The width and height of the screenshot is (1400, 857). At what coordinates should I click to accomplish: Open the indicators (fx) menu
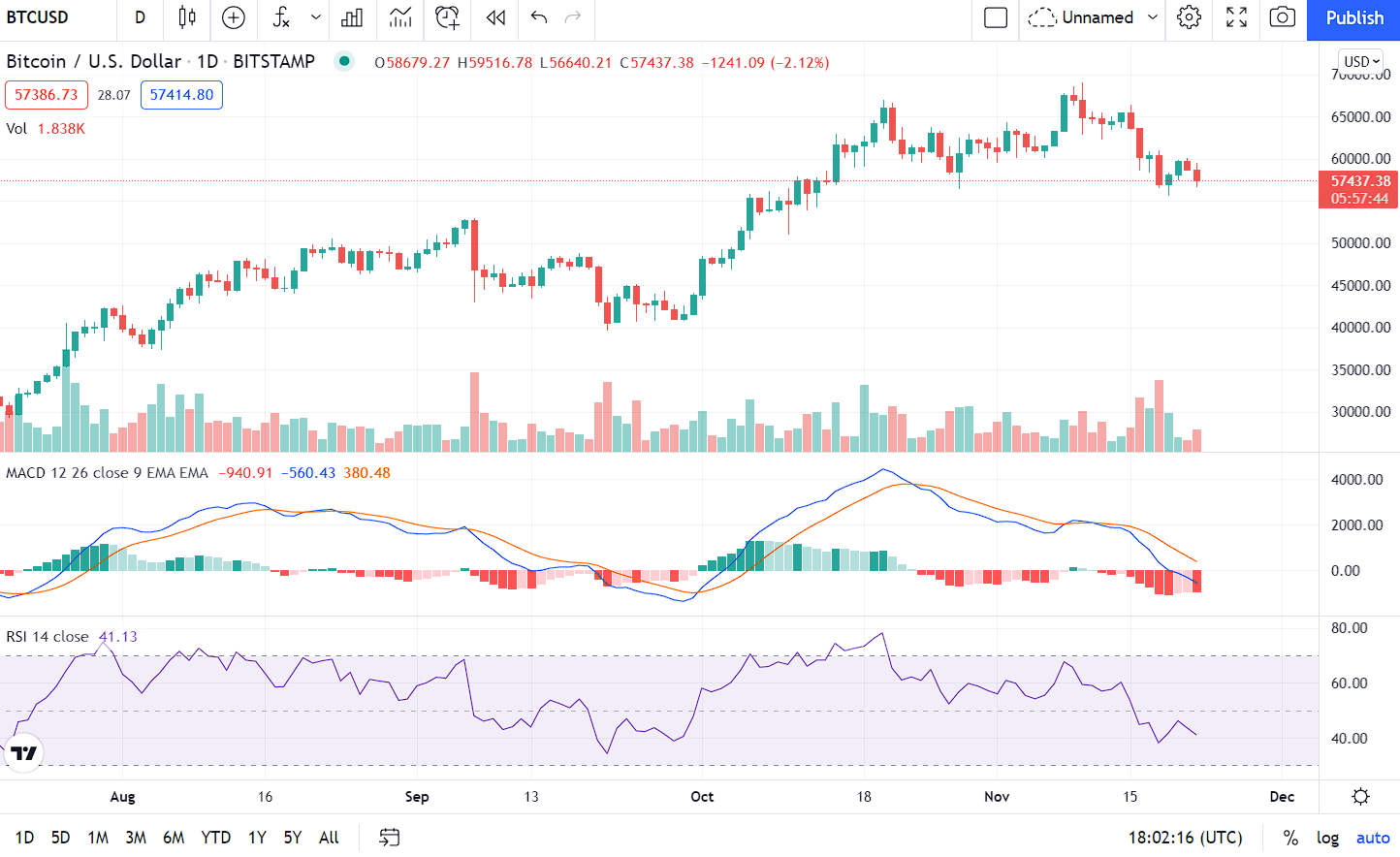(x=281, y=17)
